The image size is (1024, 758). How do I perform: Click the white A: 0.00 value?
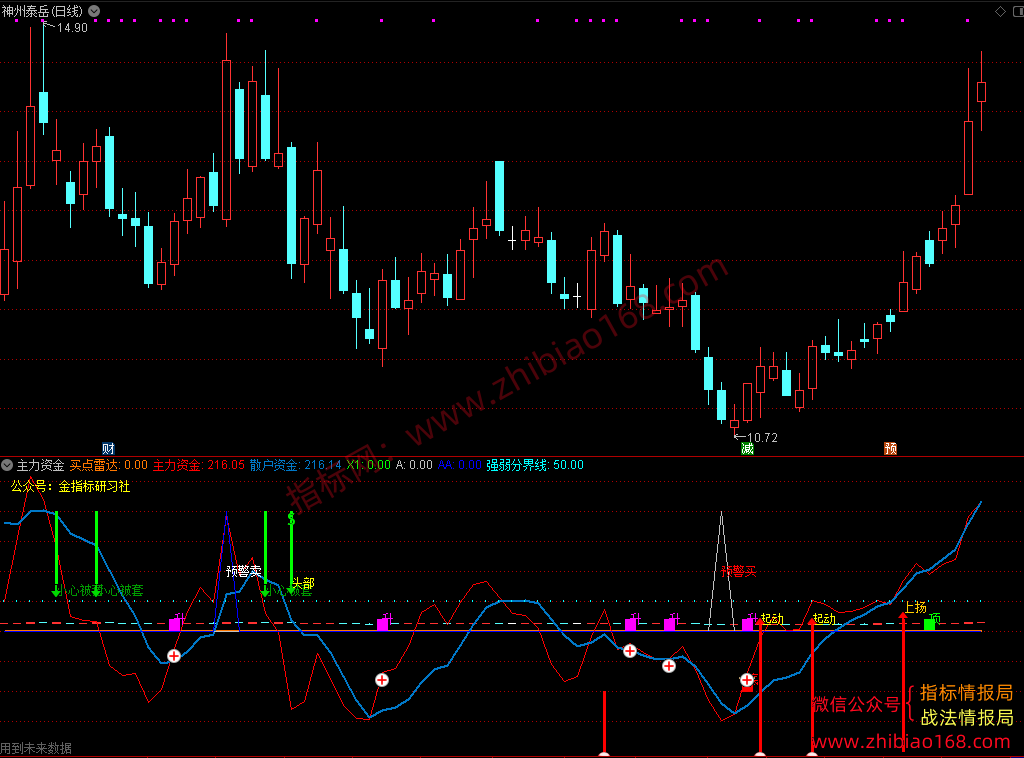(414, 465)
